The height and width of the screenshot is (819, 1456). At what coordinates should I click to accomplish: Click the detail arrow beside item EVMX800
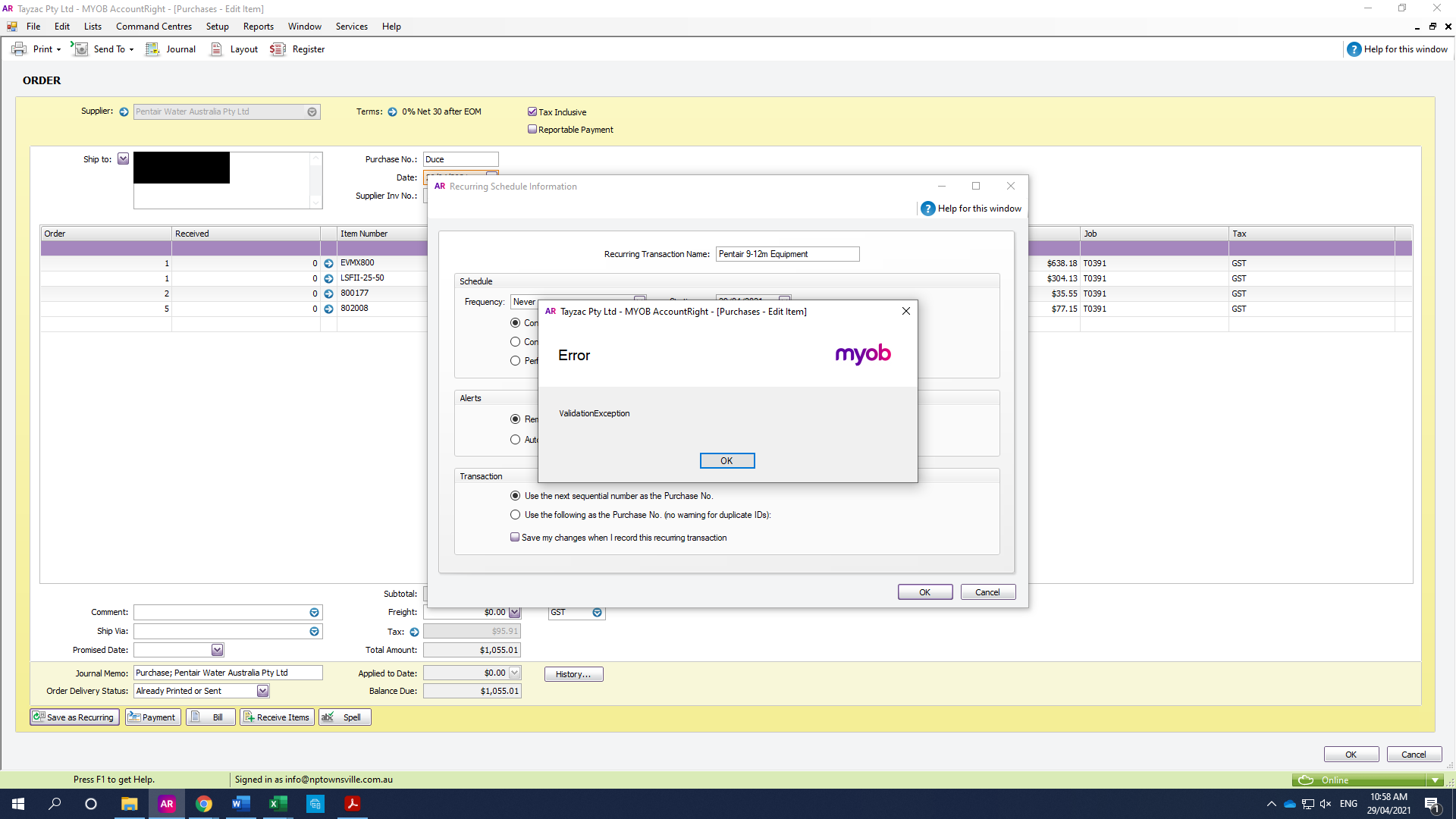coord(328,263)
